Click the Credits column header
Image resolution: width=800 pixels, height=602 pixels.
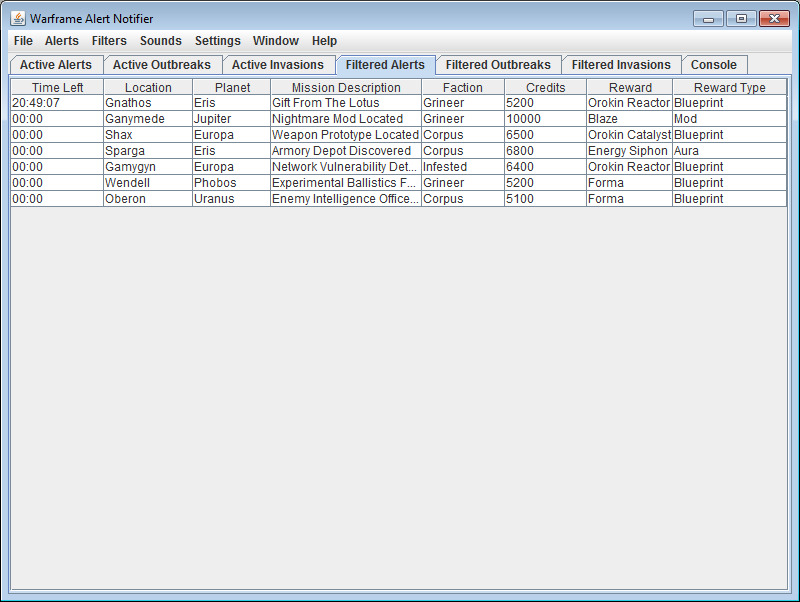545,88
